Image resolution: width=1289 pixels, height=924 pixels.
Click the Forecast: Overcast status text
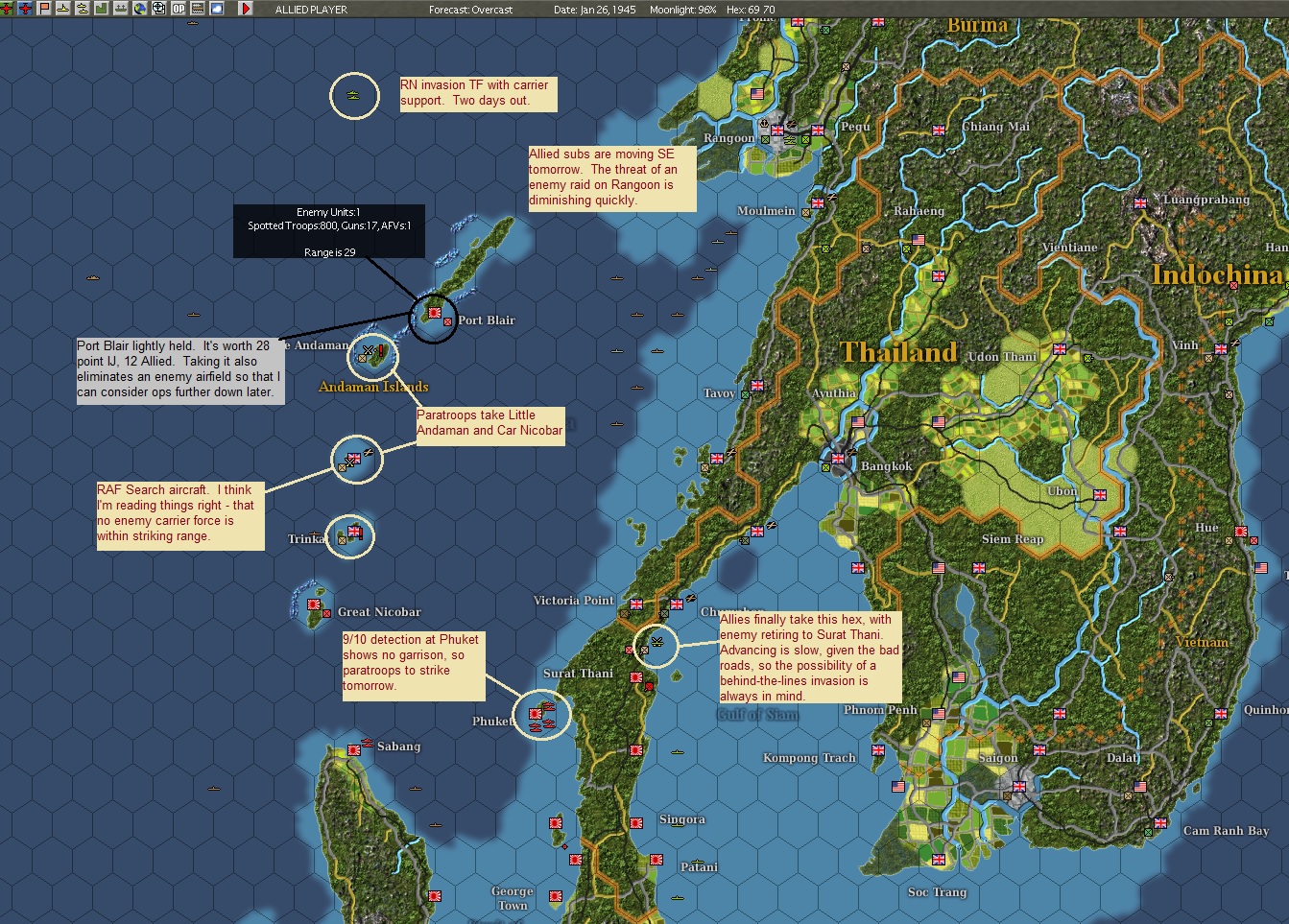470,10
